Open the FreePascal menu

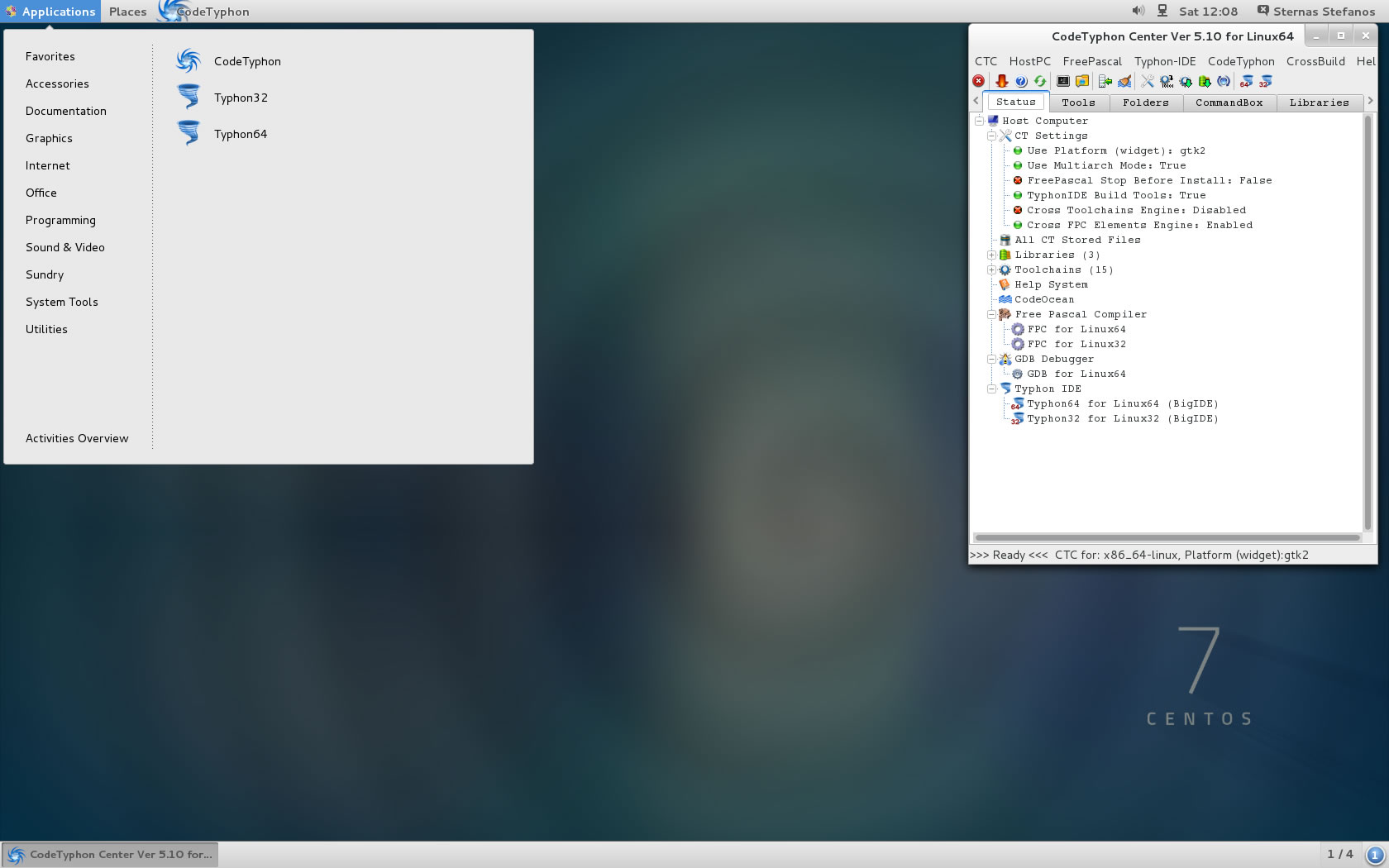(x=1092, y=61)
